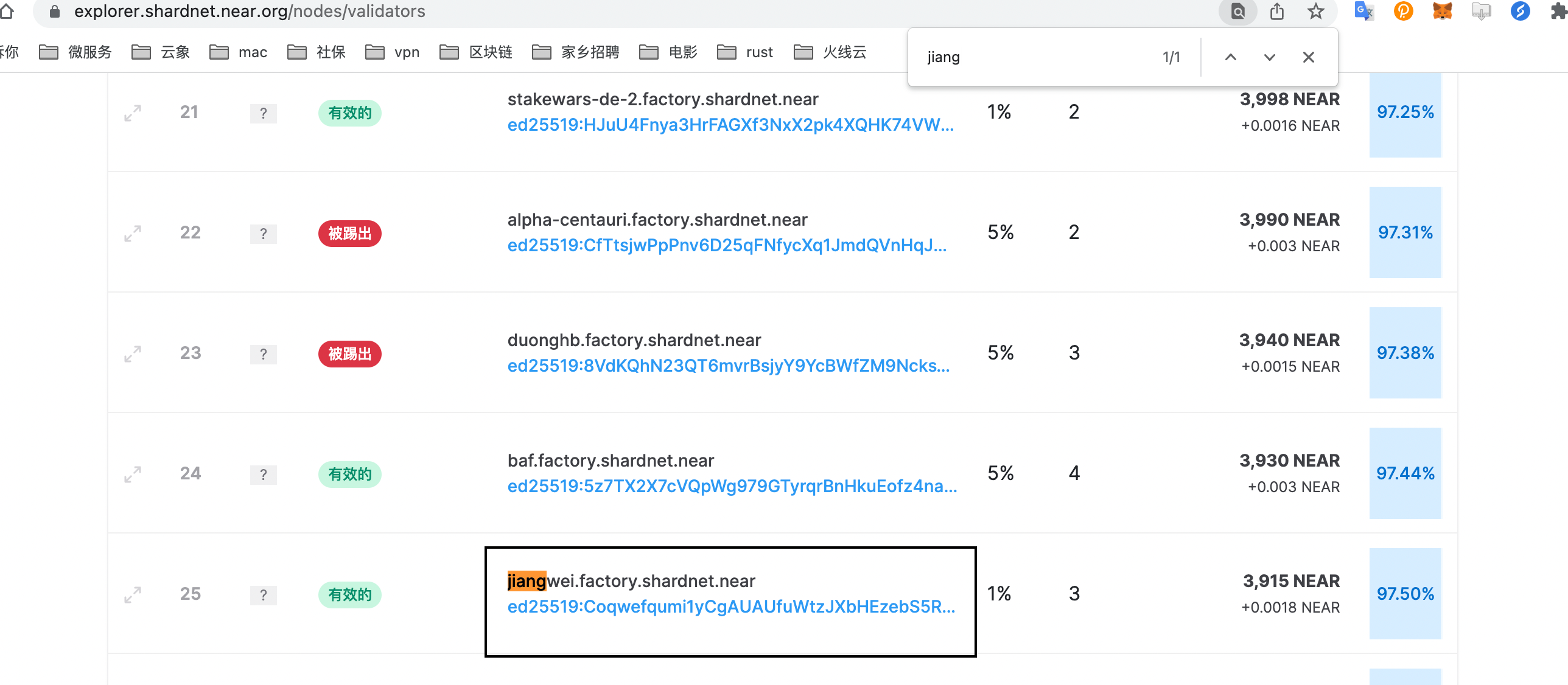The width and height of the screenshot is (1568, 685).
Task: Open the Google Translate extension icon
Action: click(1363, 12)
